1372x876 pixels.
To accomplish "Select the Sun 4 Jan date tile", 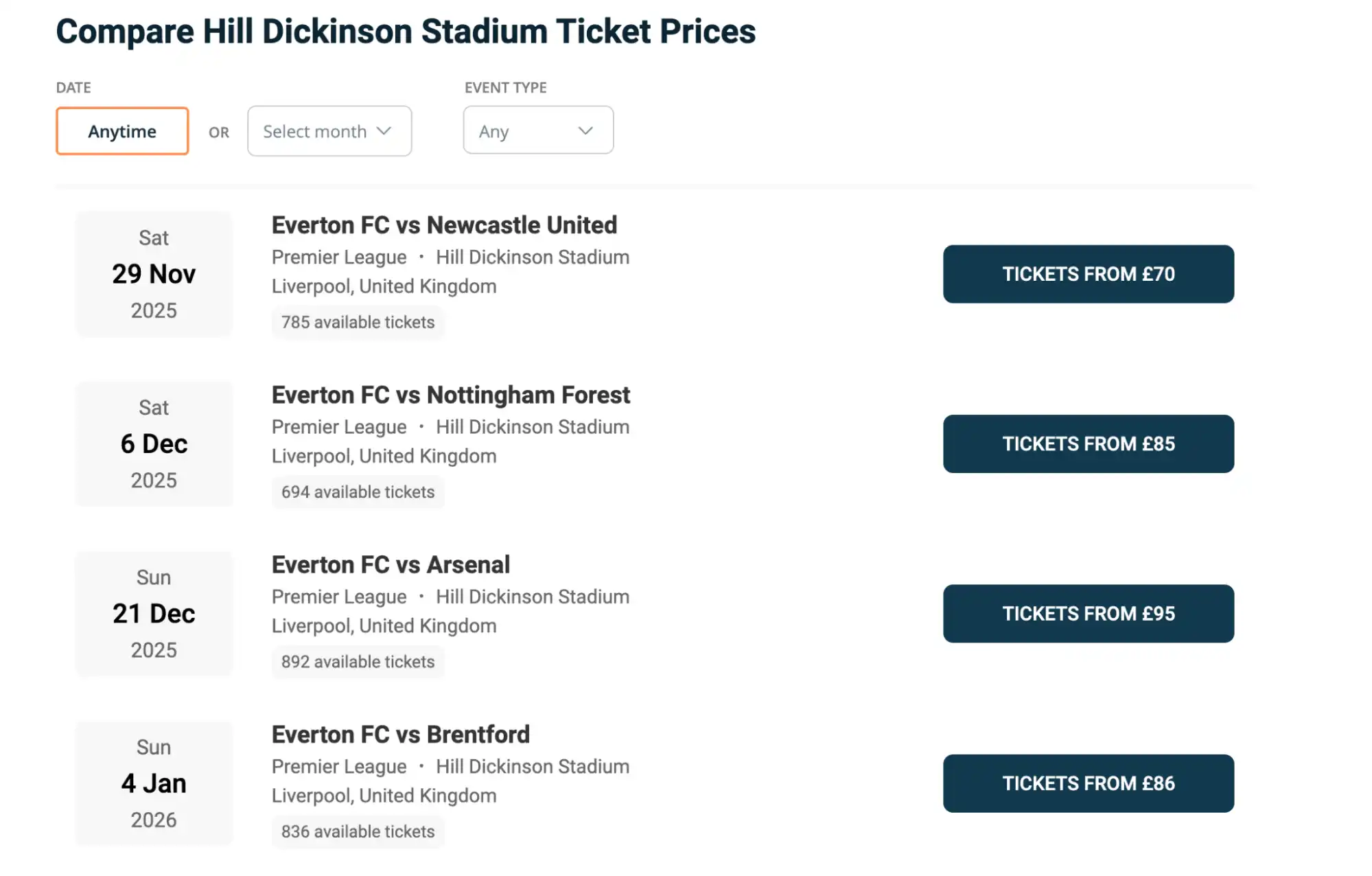I will [x=153, y=783].
